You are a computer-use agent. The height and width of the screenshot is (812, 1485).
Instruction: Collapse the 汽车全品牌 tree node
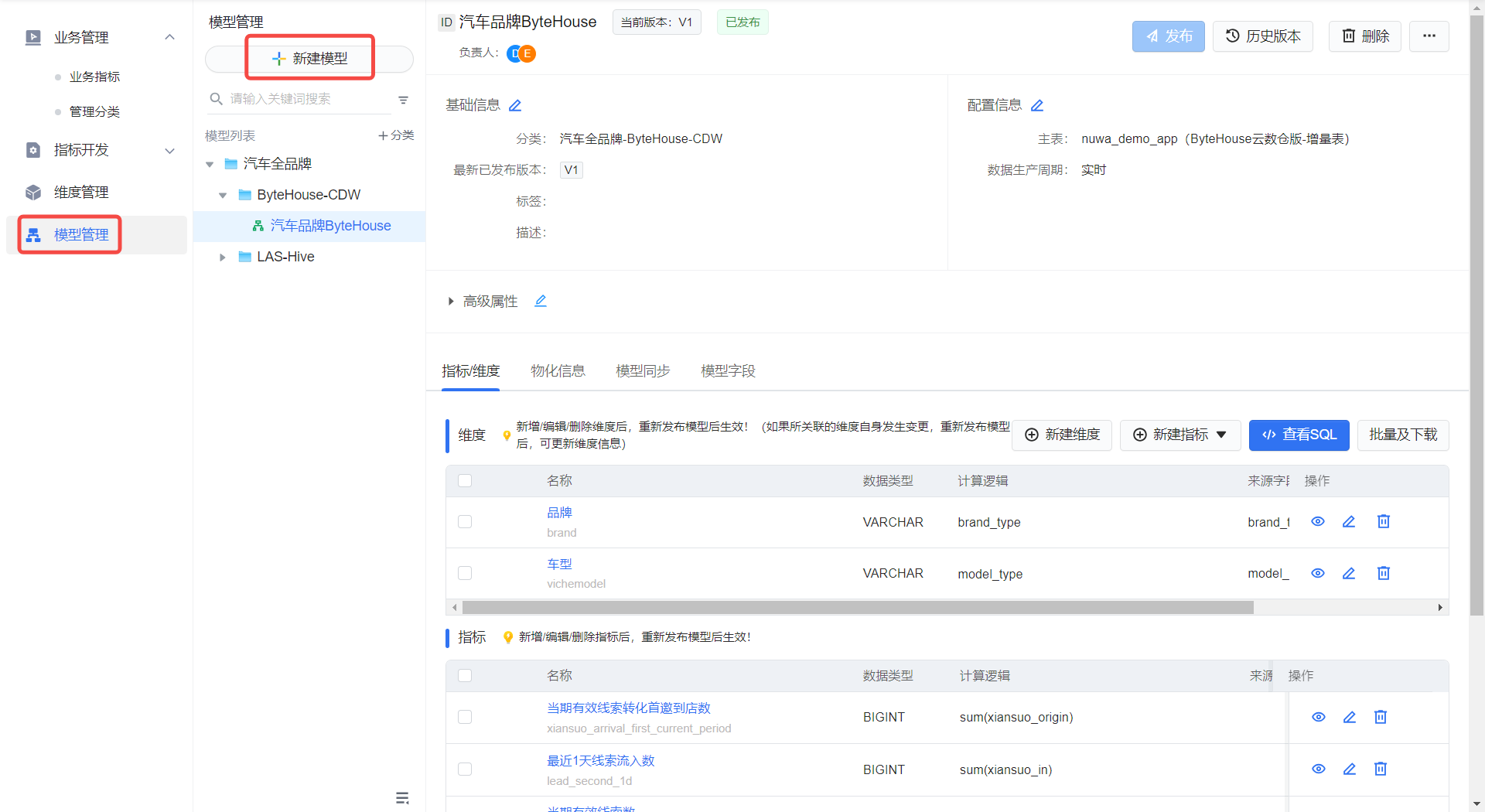pos(210,165)
